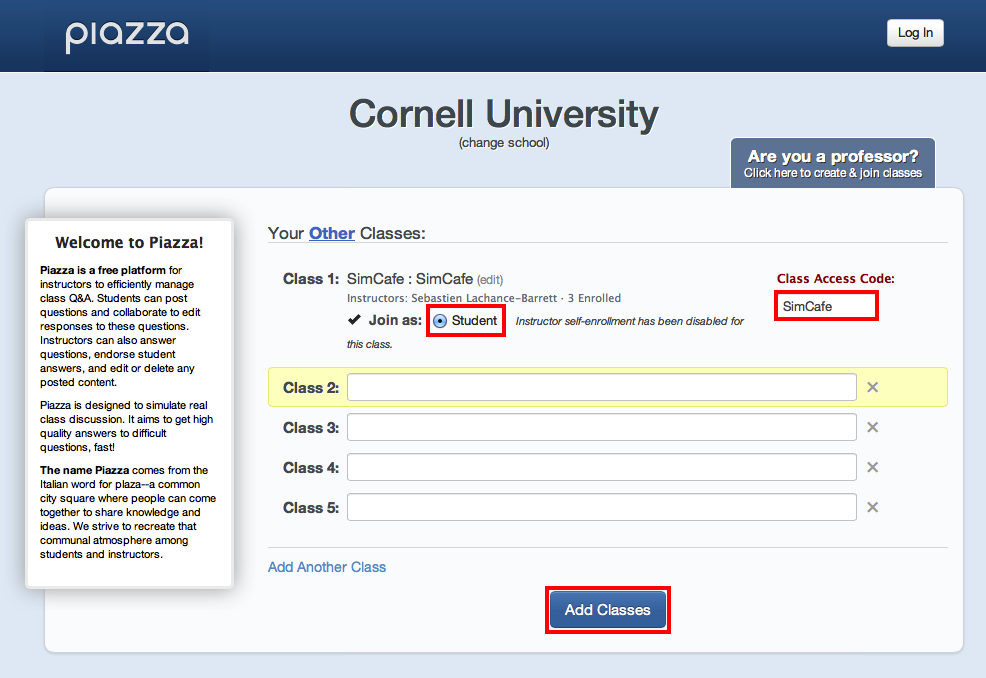
Task: Remove Class 4 with its X icon
Action: coord(872,467)
